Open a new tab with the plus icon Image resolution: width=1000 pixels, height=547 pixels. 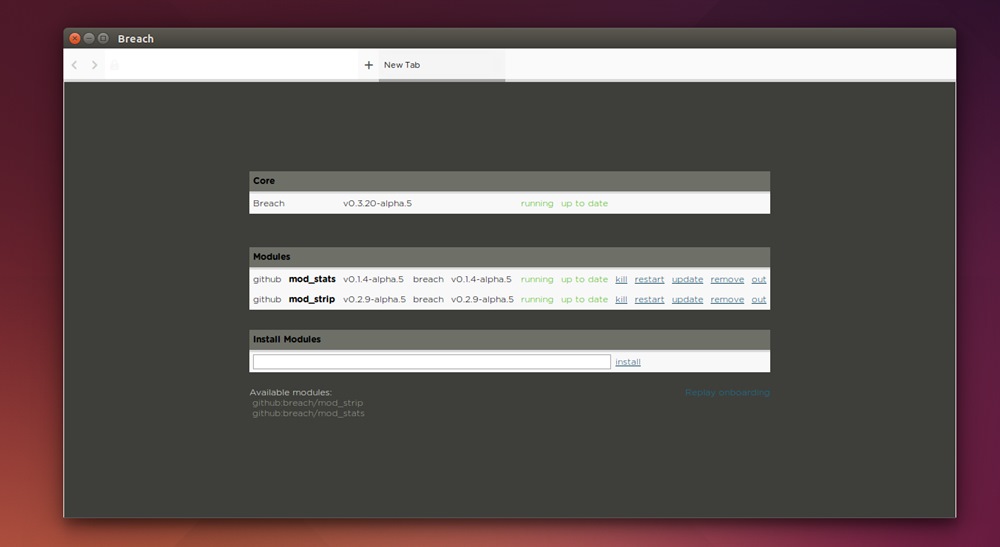point(369,65)
